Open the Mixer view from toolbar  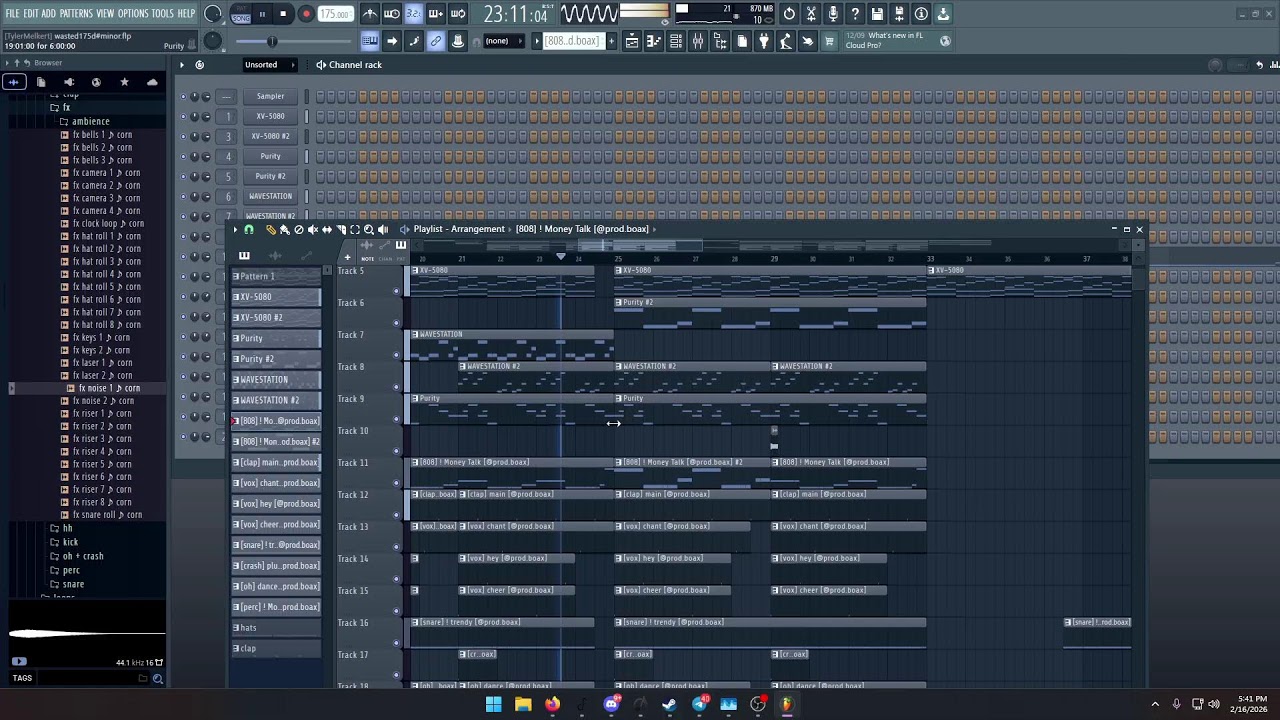pos(698,41)
